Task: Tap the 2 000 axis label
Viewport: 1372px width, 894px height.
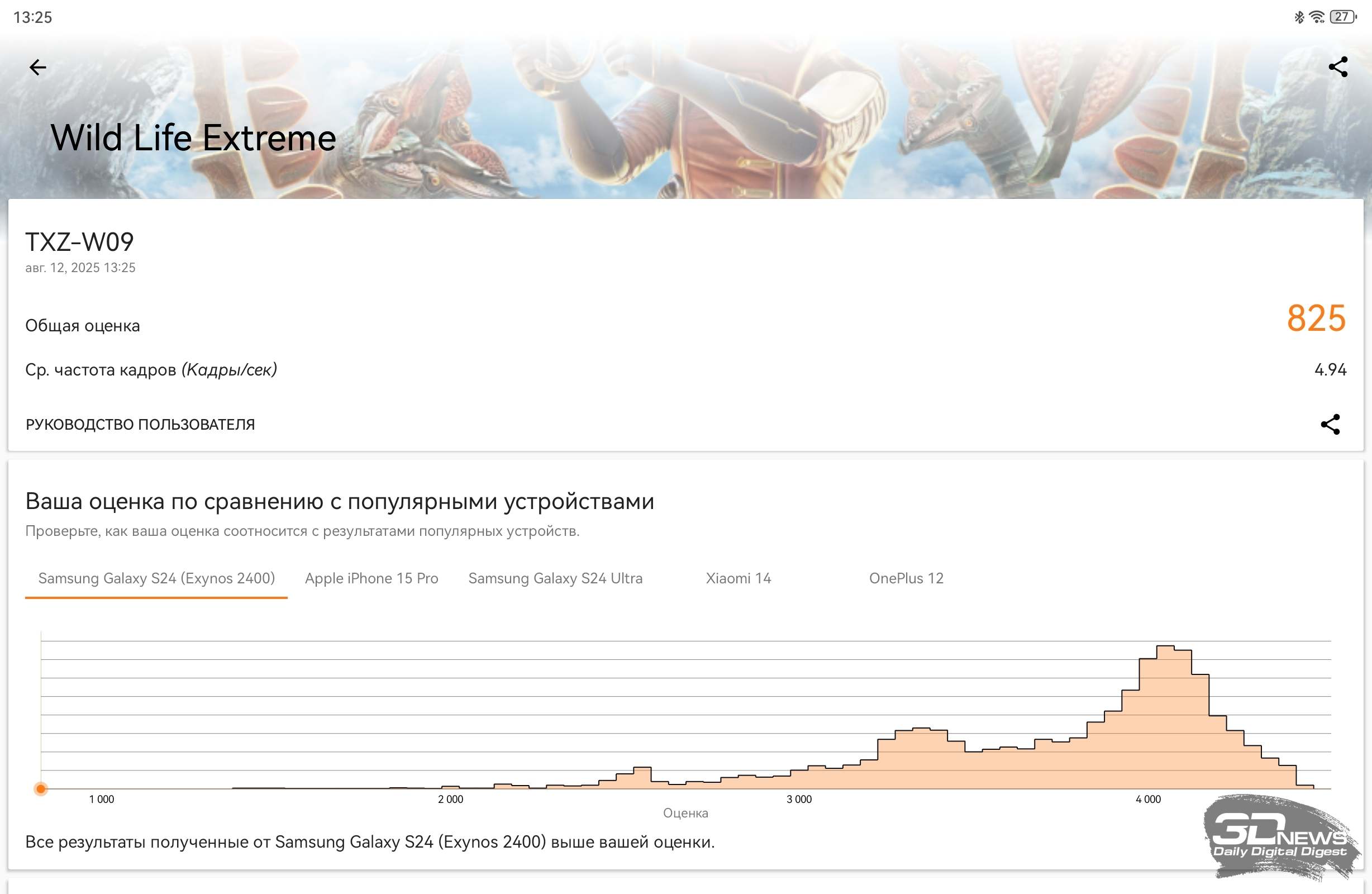Action: 450,799
